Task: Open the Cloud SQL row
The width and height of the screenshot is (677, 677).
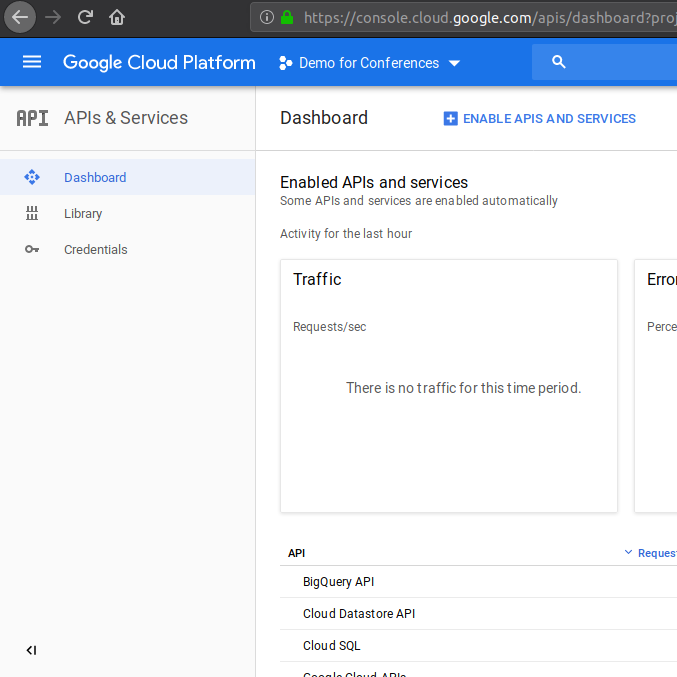Action: 478,645
